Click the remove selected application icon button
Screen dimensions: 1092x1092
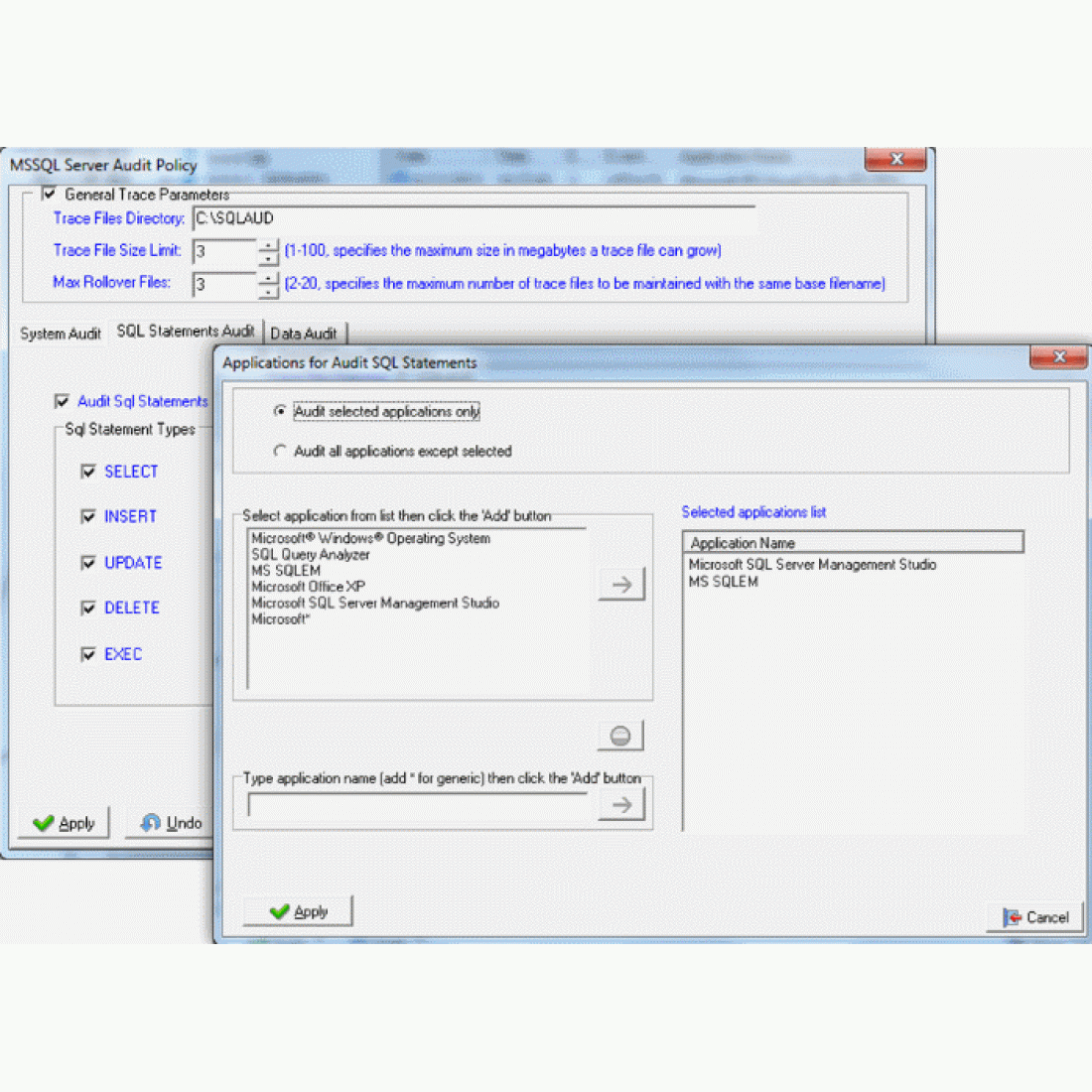[x=620, y=736]
